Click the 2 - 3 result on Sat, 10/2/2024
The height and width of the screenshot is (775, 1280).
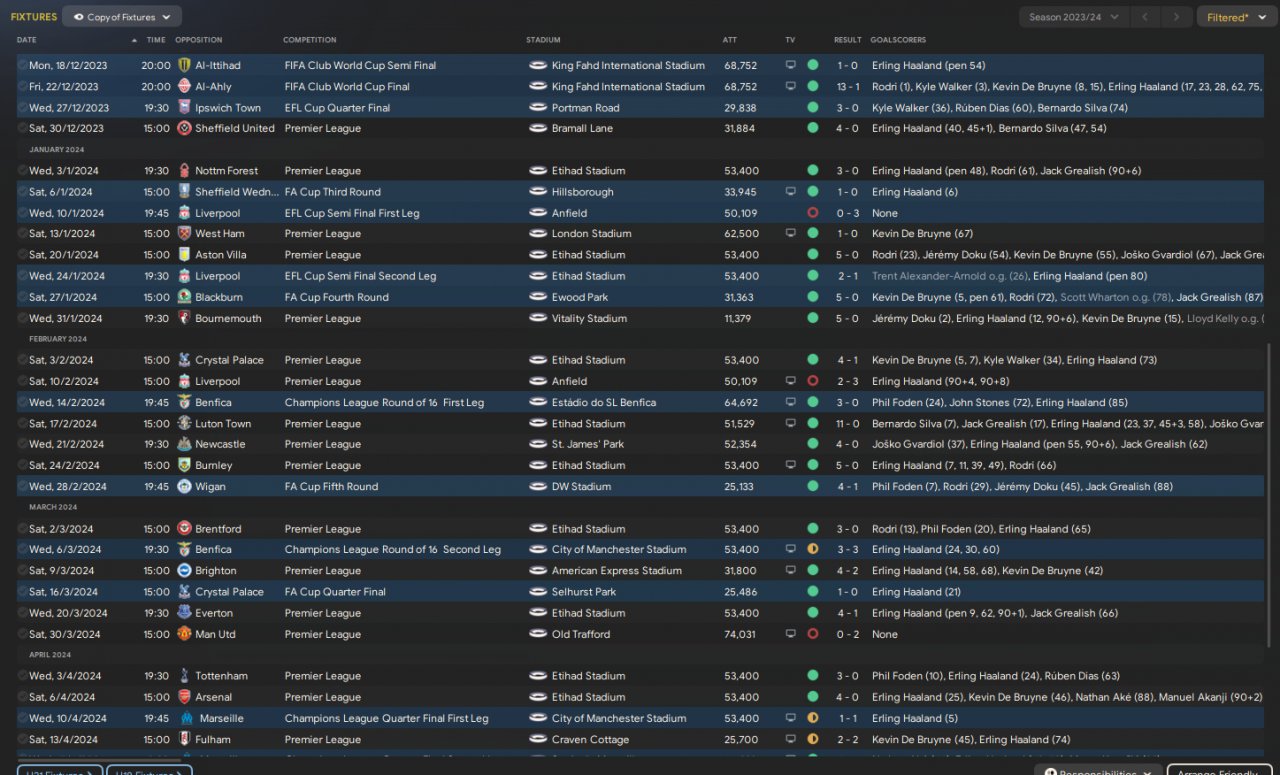tap(847, 381)
